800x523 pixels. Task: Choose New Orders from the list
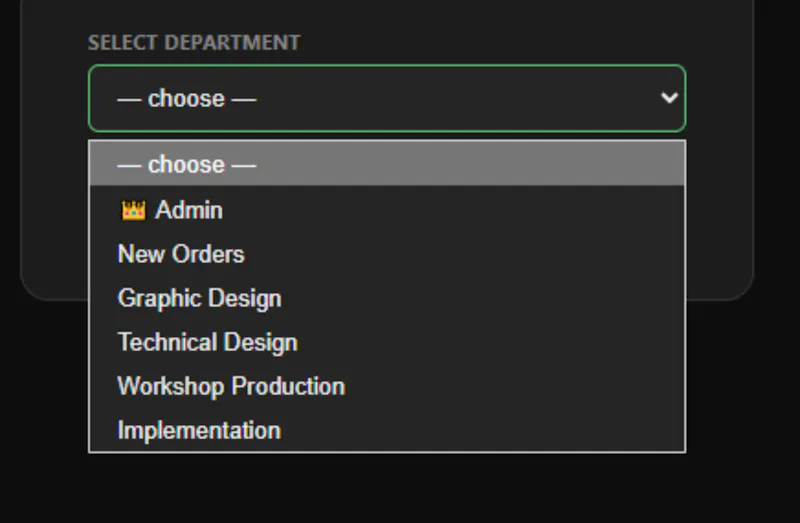pos(387,254)
